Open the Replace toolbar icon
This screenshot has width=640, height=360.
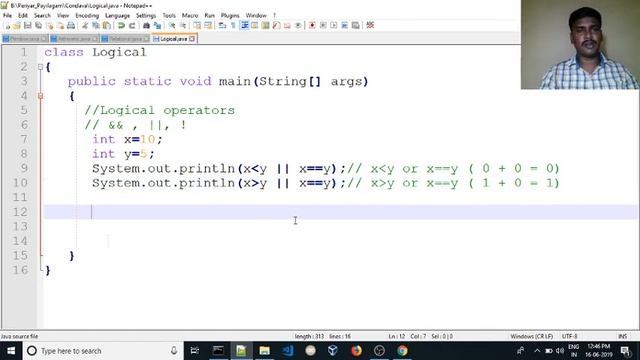click(x=157, y=25)
